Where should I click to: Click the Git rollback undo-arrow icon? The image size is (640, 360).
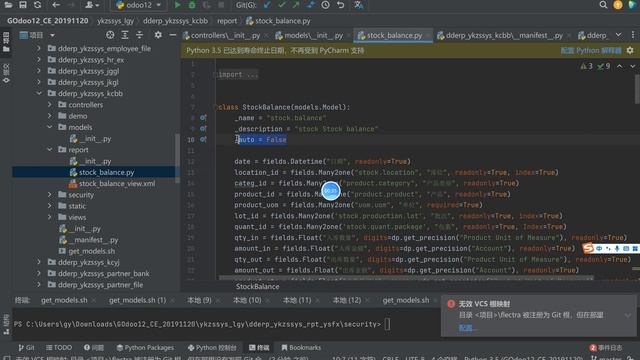(x=340, y=5)
